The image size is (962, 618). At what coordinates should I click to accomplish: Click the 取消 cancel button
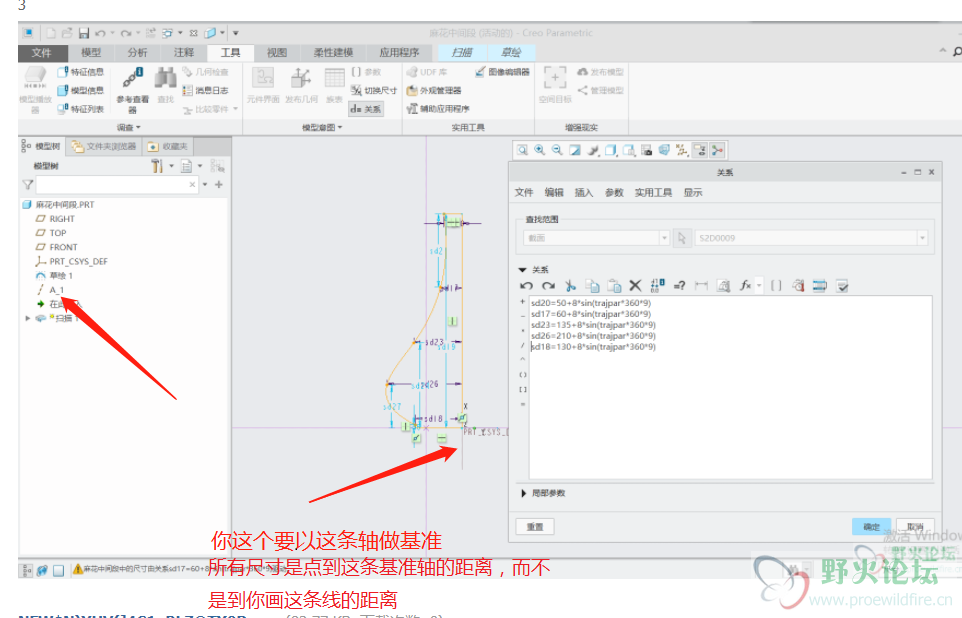tap(915, 527)
